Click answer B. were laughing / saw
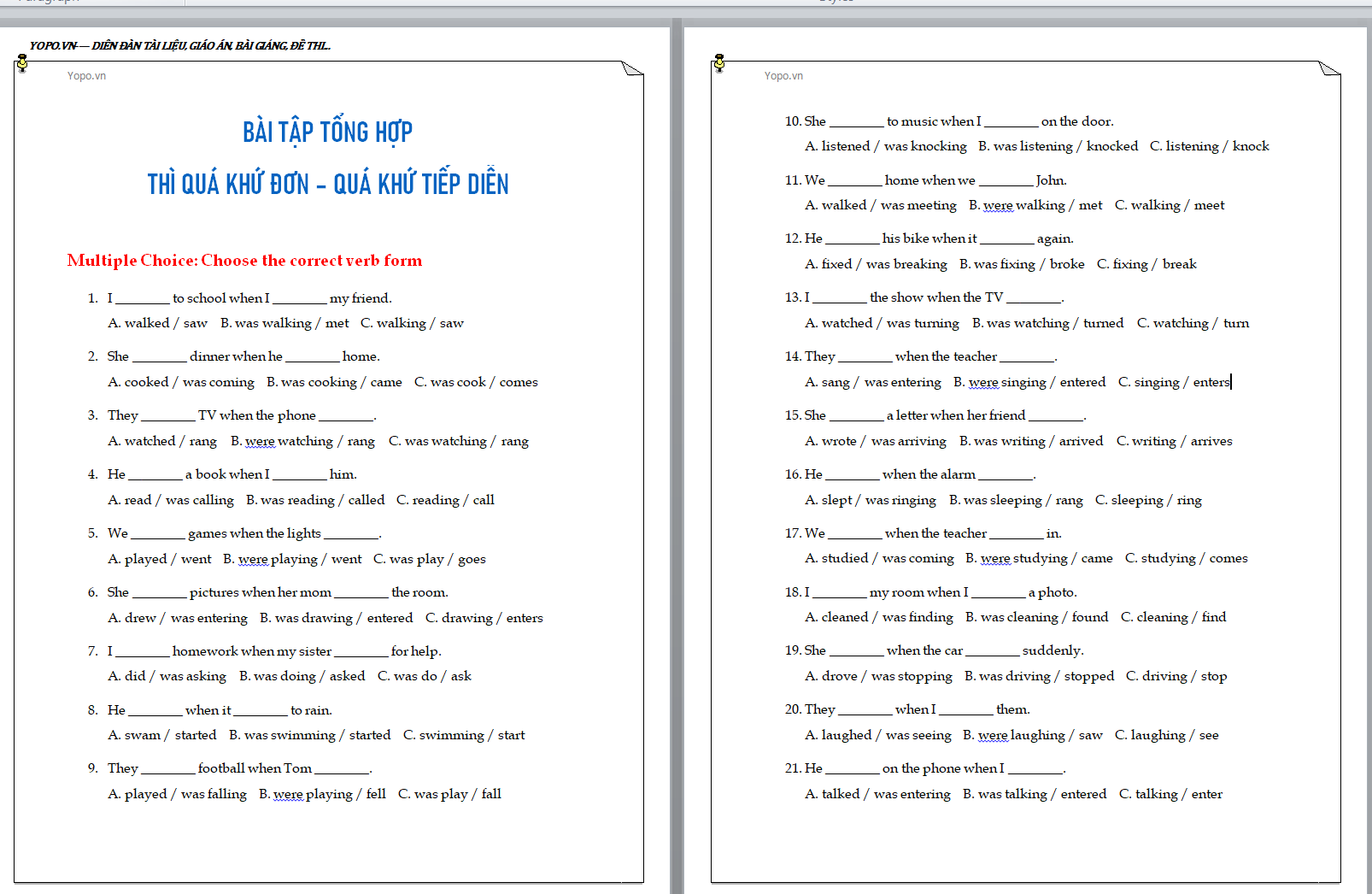The image size is (1372, 894). click(1032, 735)
